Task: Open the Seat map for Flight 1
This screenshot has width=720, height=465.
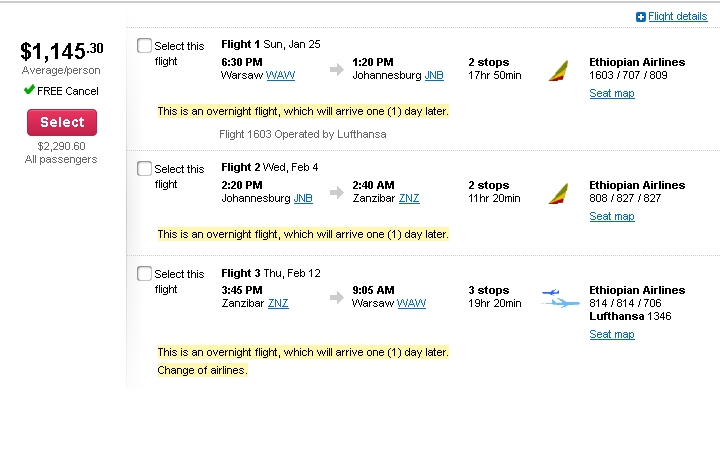Action: tap(612, 93)
